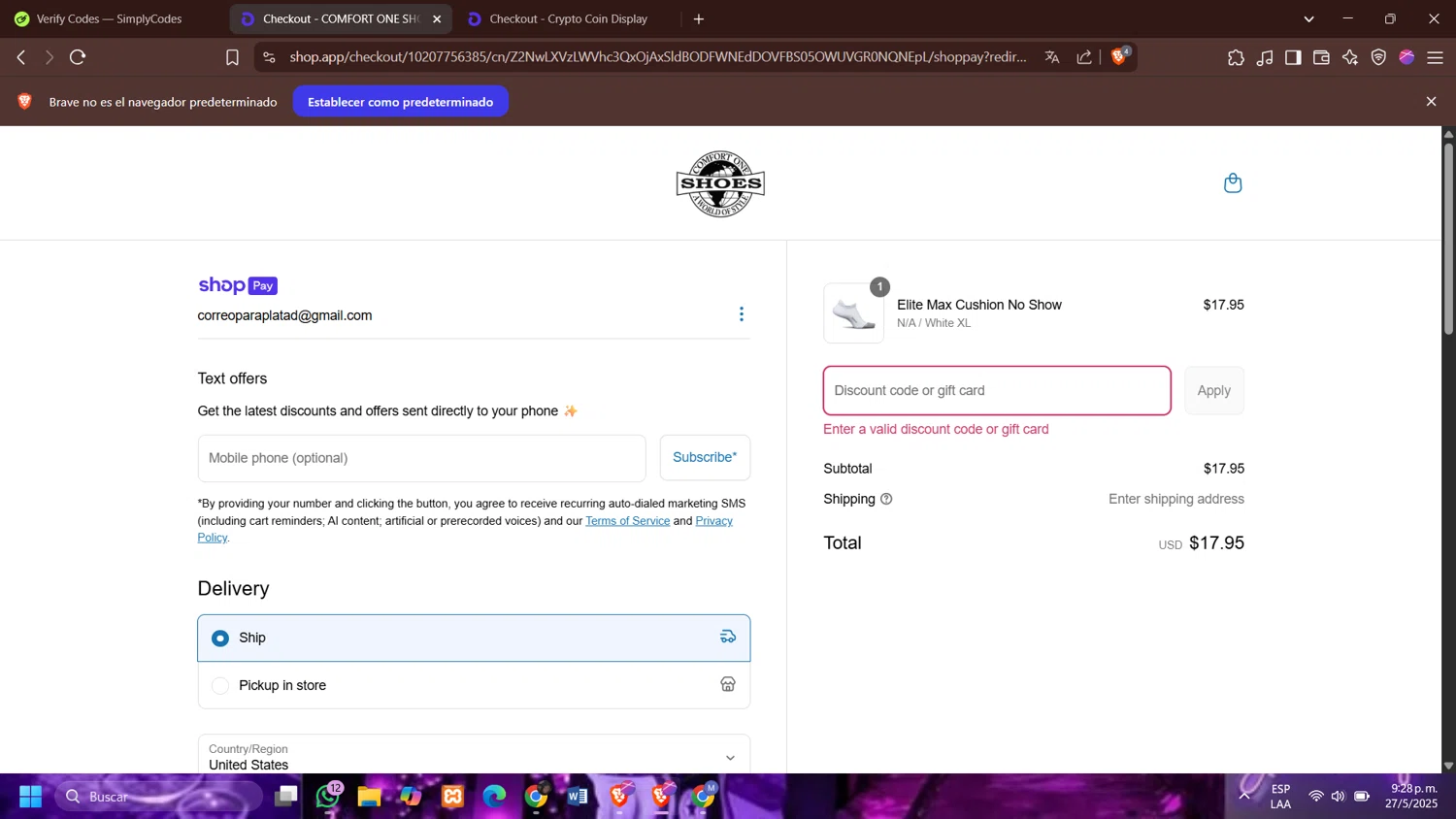The width and height of the screenshot is (1456, 819).
Task: Open the Terms of Service link
Action: [627, 521]
